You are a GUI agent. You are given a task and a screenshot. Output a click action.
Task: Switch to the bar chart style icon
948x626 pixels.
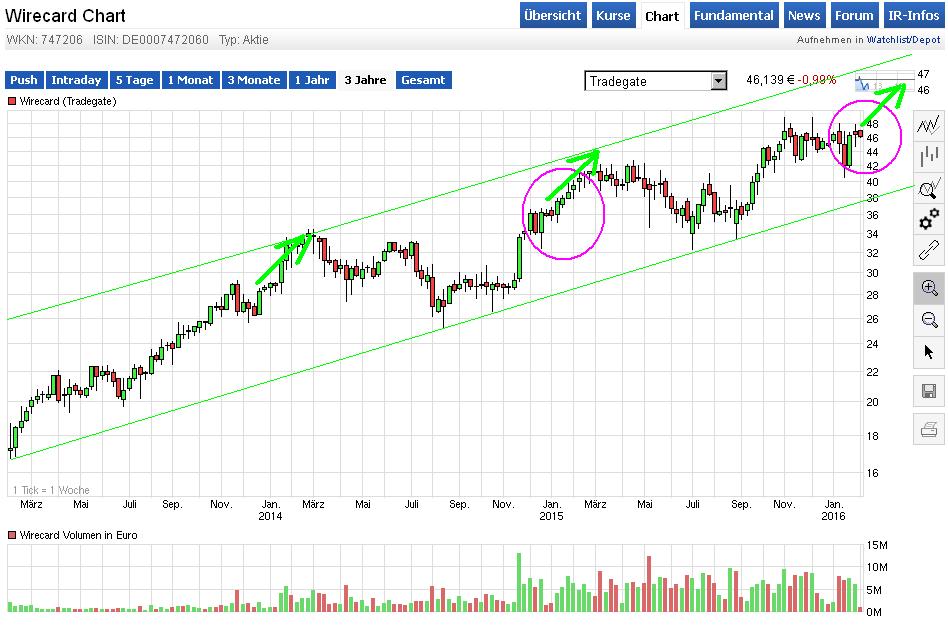[929, 156]
